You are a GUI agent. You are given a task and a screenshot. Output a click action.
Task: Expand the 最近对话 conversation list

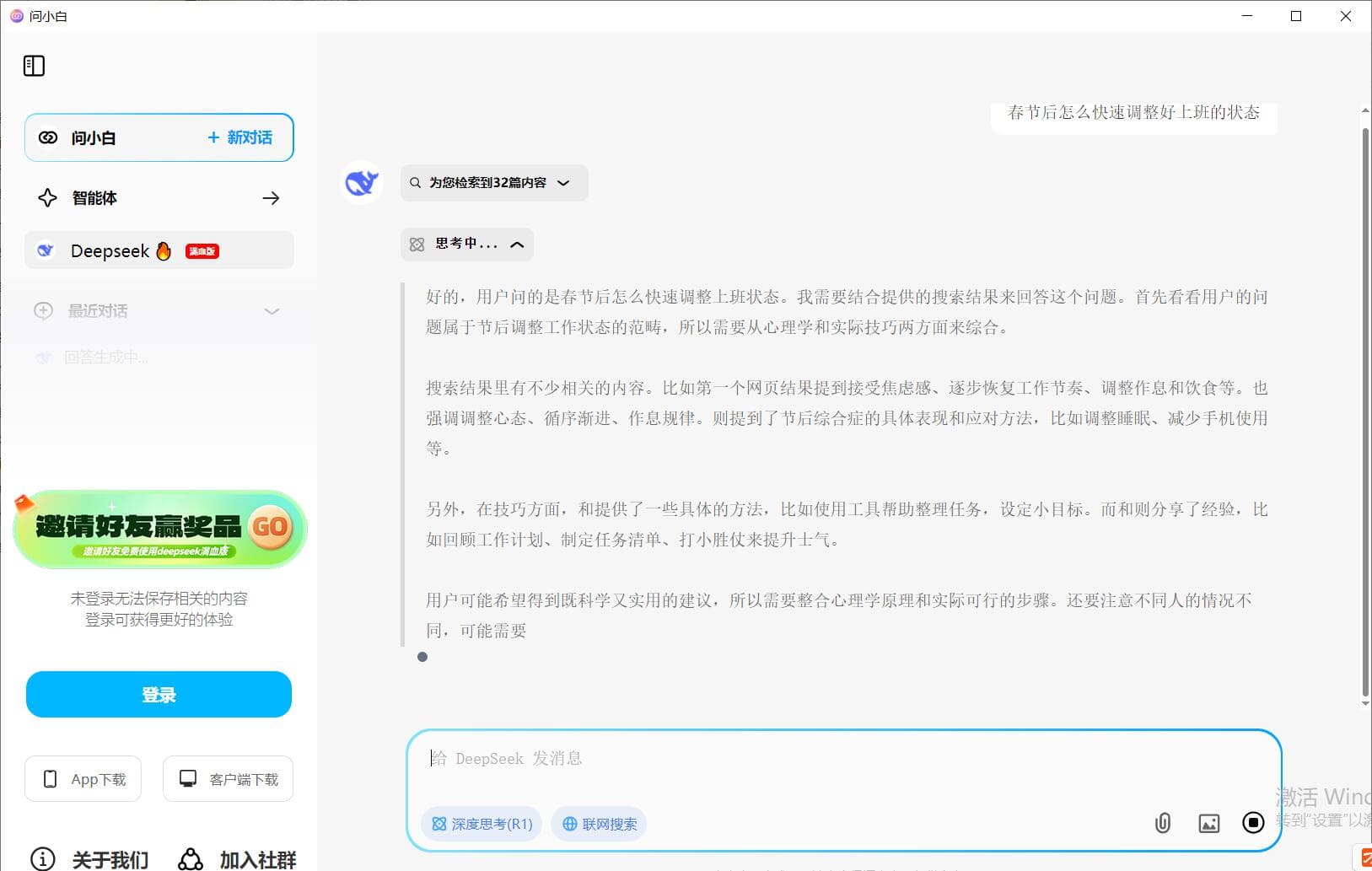[x=272, y=311]
